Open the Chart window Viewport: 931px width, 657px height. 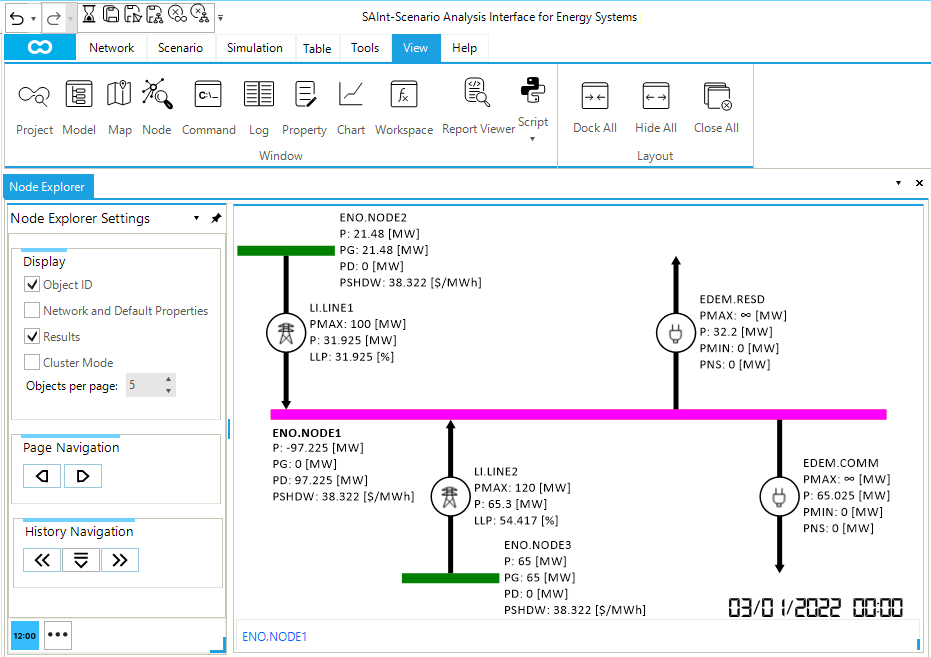tap(351, 107)
